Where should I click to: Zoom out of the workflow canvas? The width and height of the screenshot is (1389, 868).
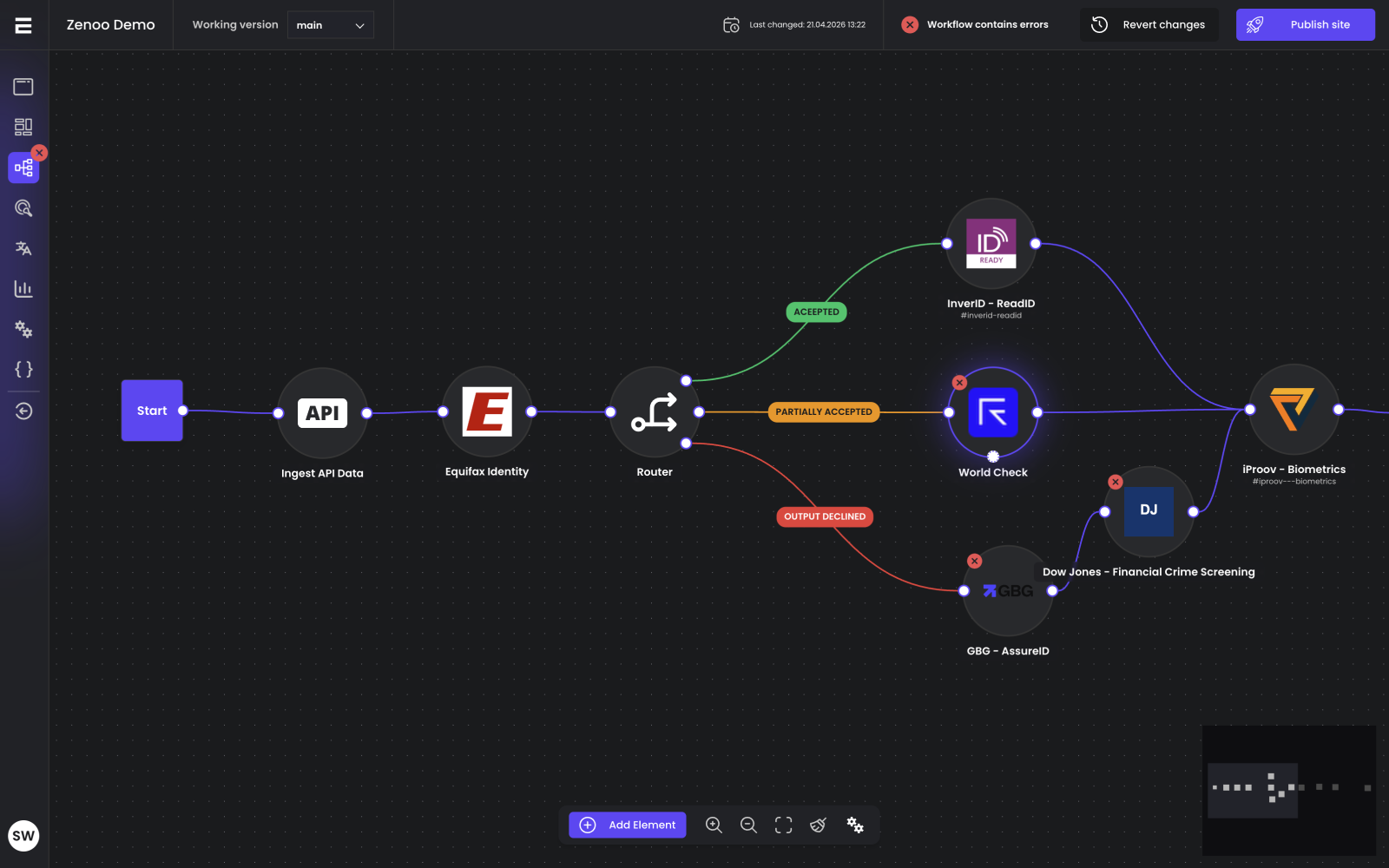748,825
